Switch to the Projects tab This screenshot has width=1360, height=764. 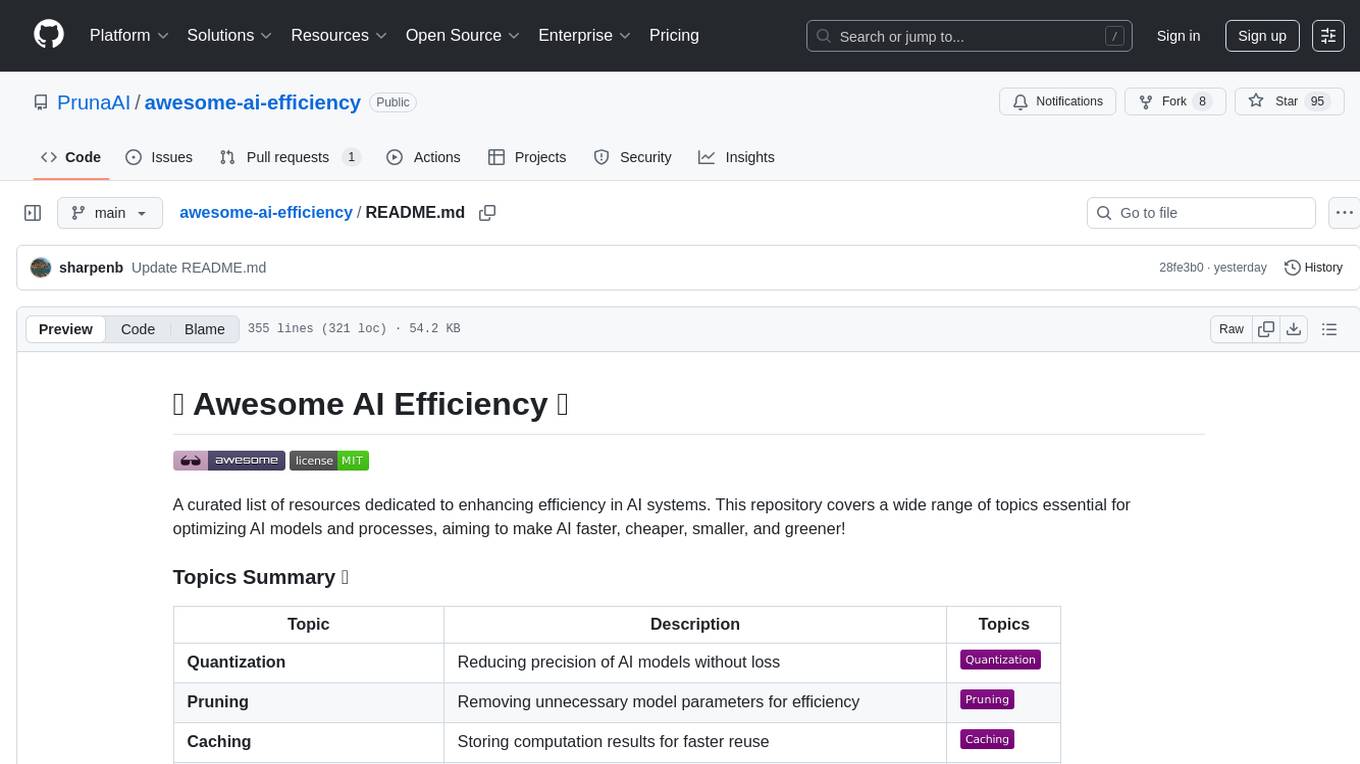[527, 157]
